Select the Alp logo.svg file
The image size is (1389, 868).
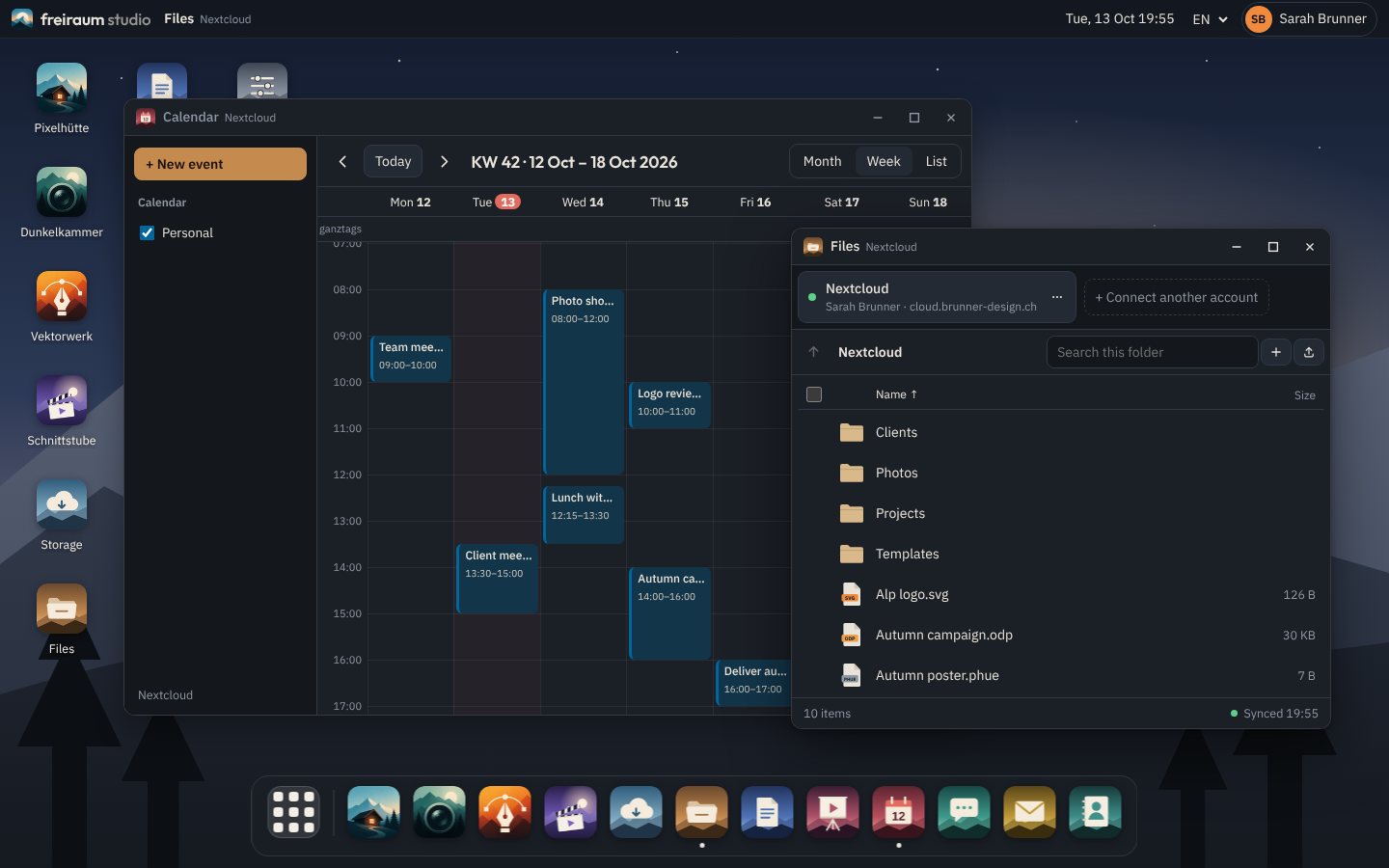(x=1060, y=594)
